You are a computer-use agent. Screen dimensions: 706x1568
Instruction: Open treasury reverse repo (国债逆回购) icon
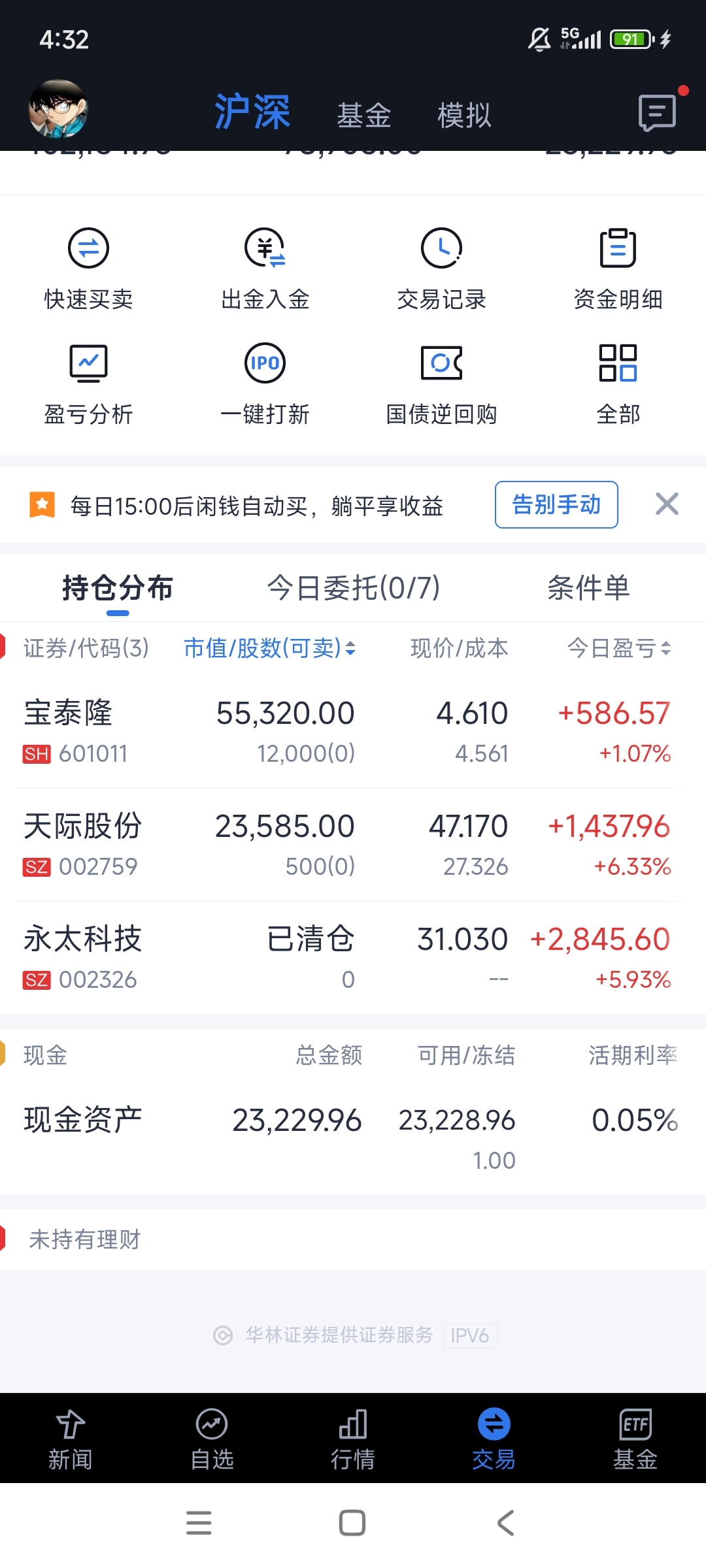pos(441,363)
